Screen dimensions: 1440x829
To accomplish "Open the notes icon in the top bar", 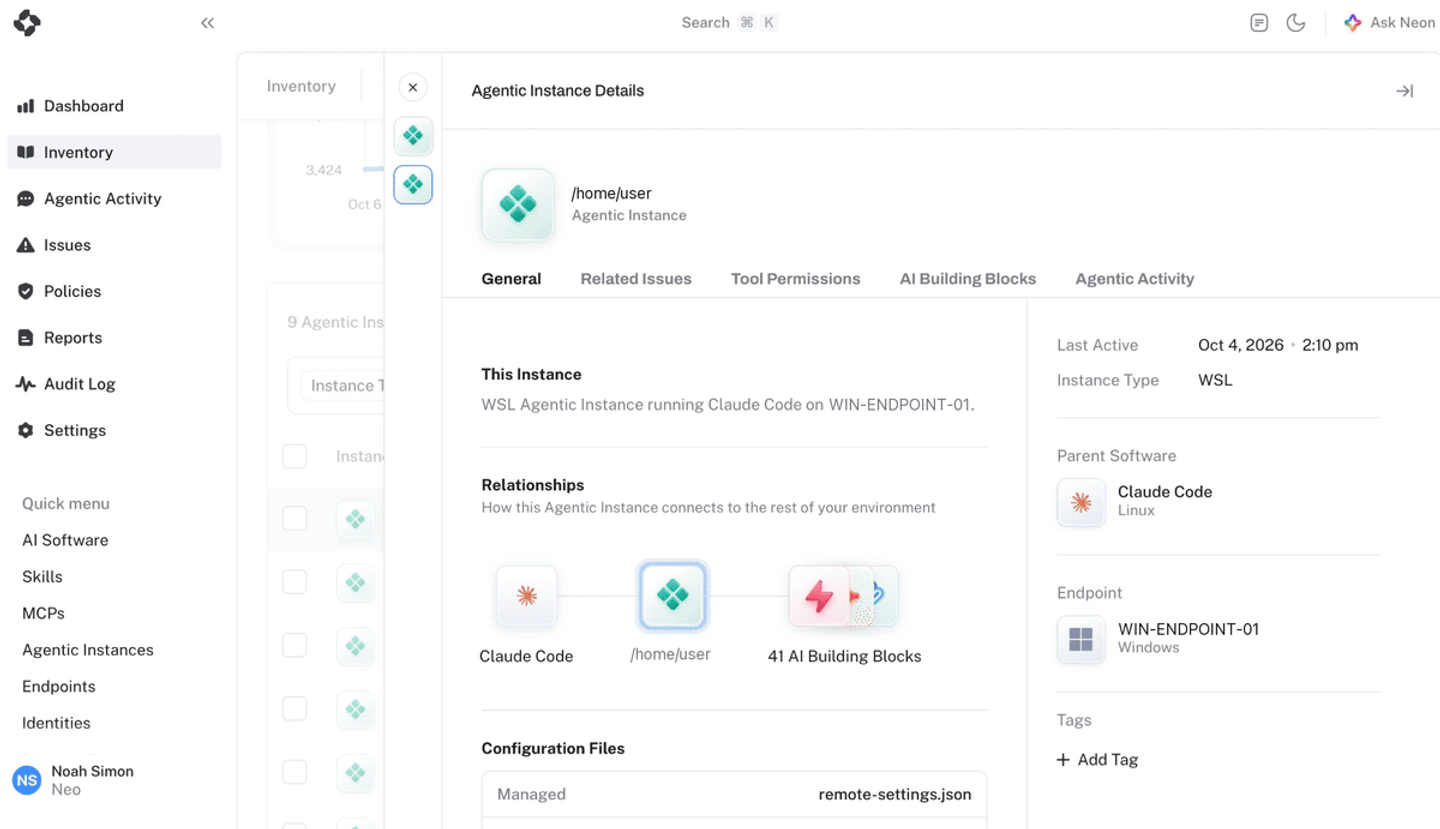I will [x=1259, y=23].
